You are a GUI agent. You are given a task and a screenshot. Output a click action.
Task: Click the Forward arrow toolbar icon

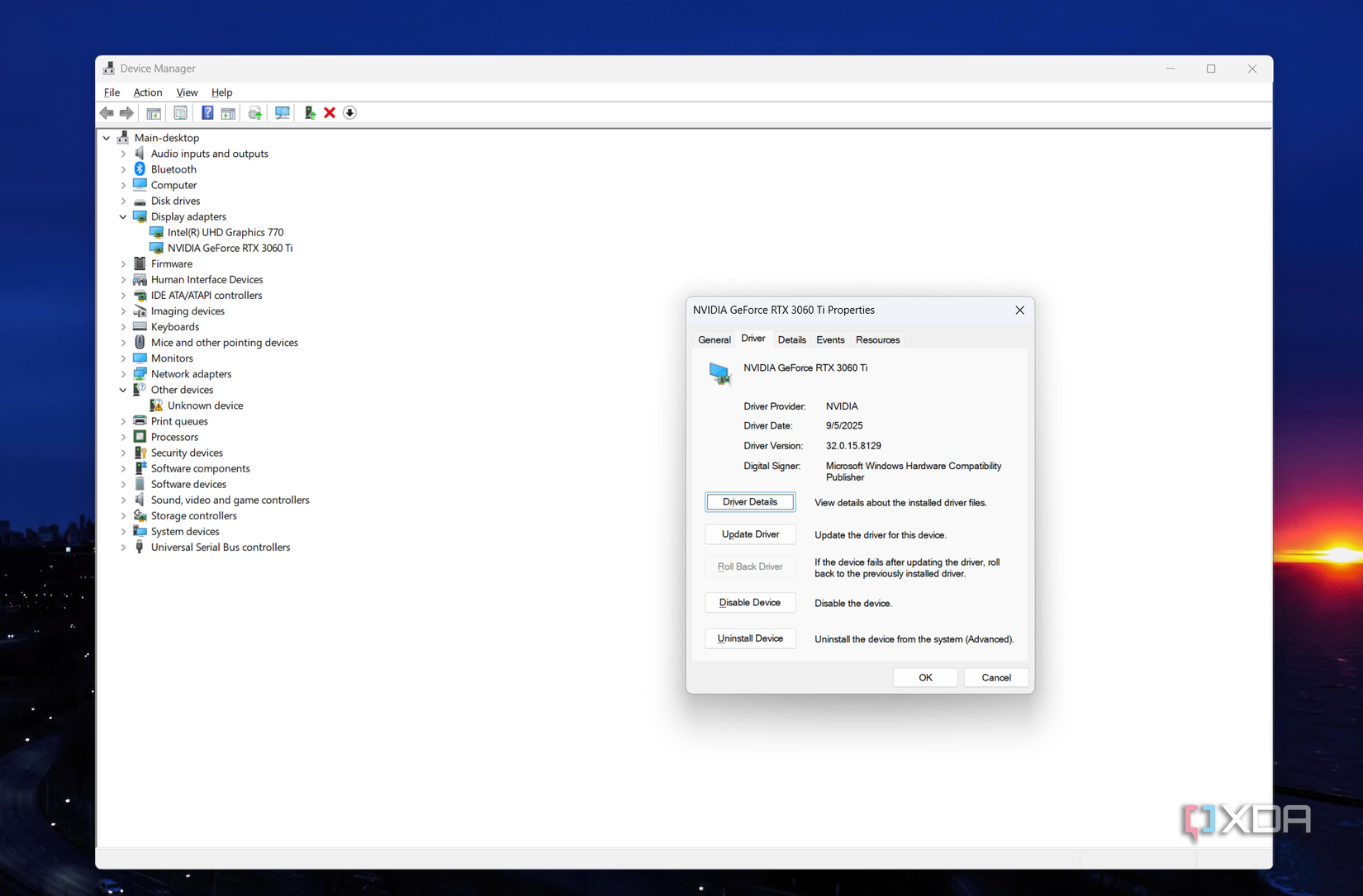click(126, 113)
